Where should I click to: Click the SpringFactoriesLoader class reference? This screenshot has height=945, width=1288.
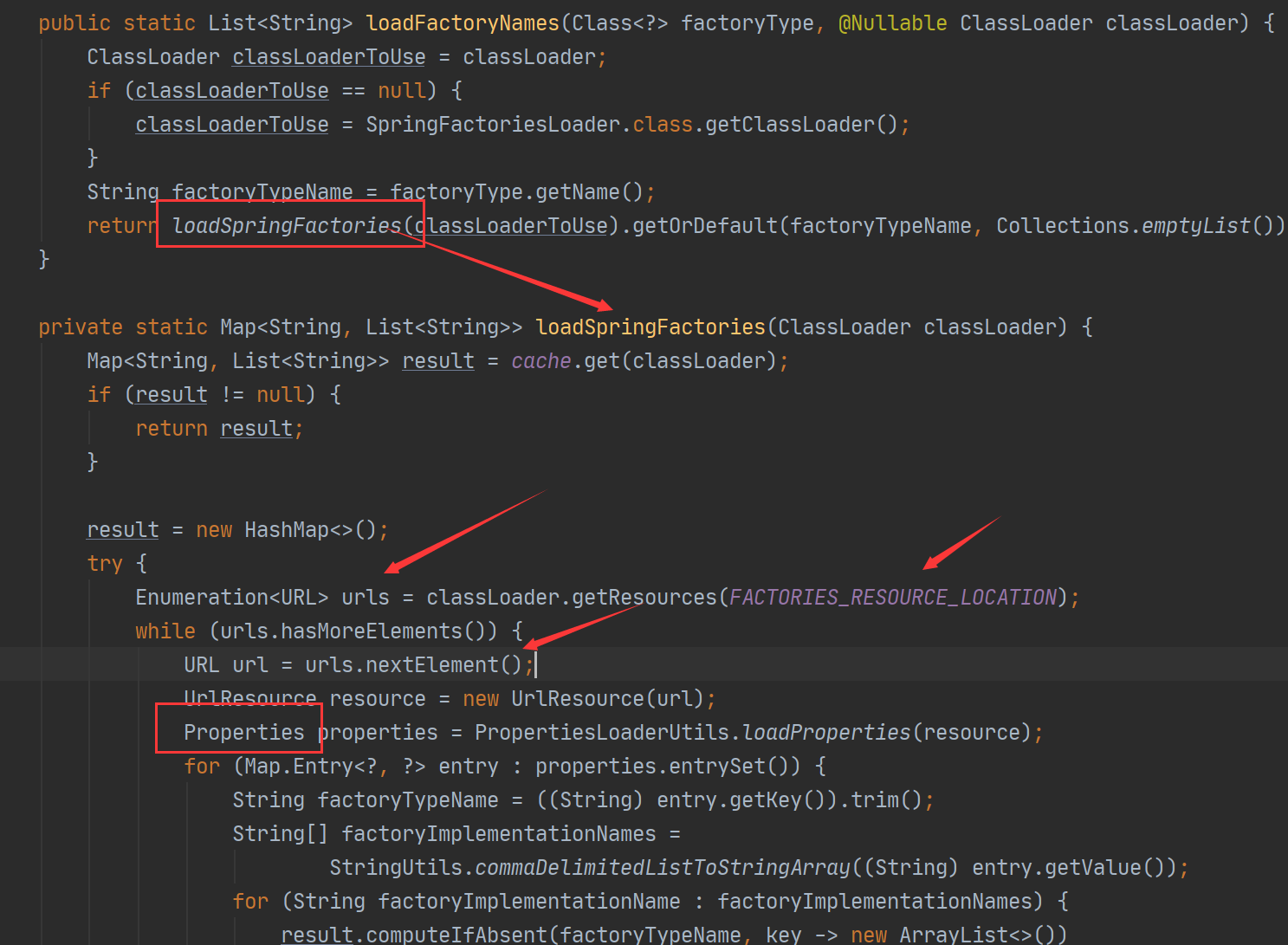pos(493,125)
